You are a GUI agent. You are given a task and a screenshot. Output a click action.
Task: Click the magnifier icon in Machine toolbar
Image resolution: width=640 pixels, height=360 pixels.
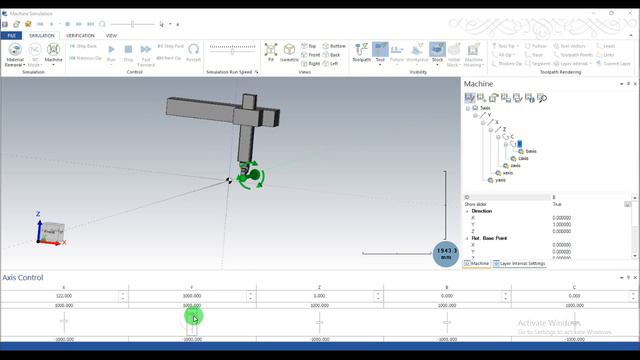tap(542, 98)
